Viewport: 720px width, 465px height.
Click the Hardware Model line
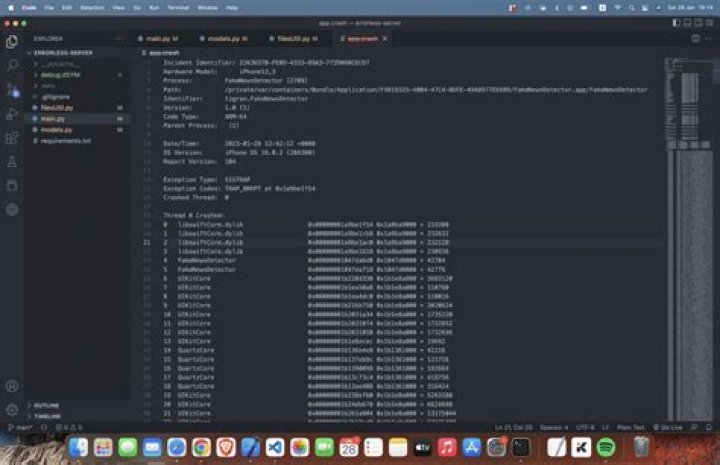[x=219, y=72]
